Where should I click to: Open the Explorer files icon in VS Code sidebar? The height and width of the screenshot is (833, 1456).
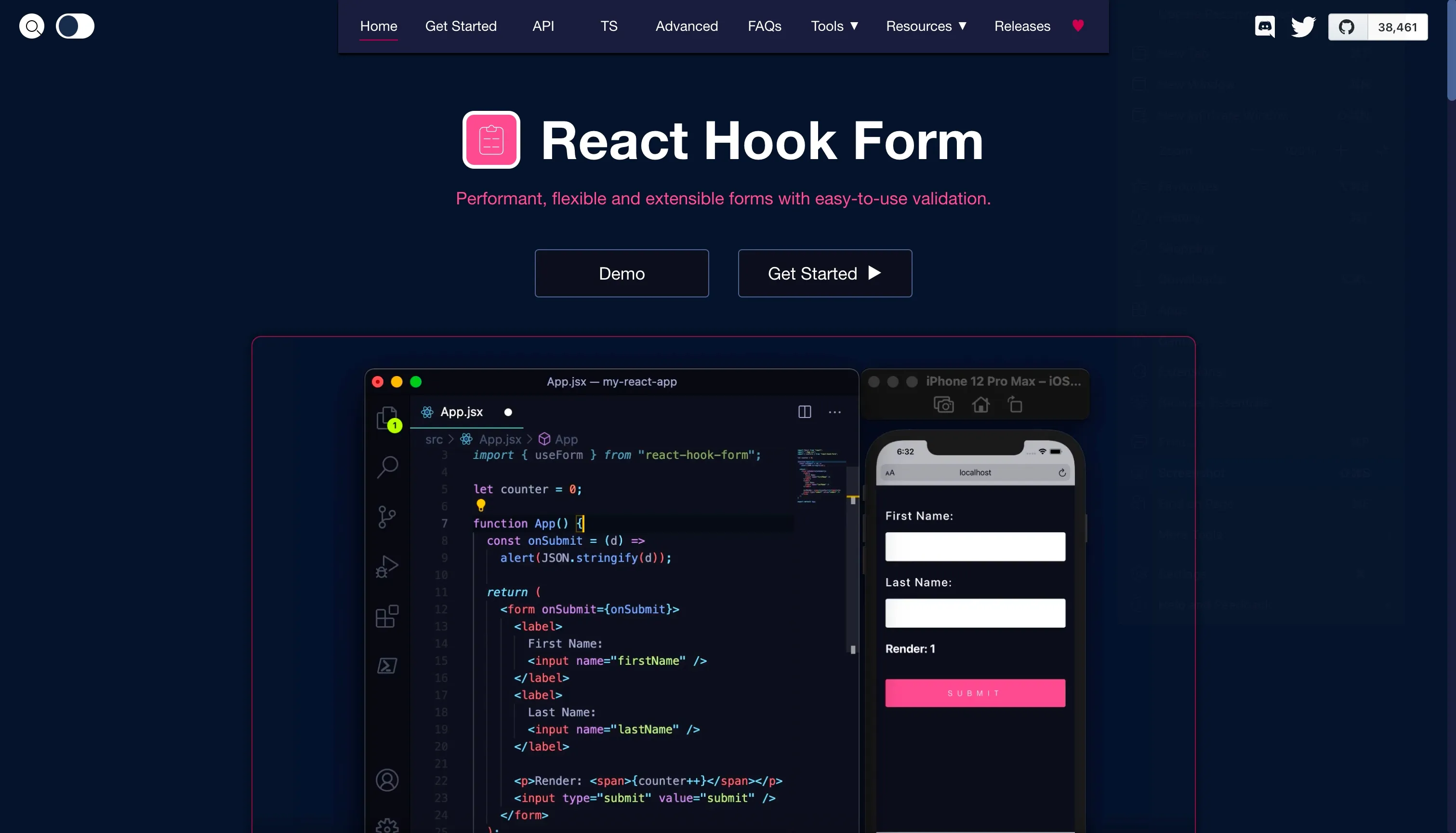pyautogui.click(x=387, y=418)
